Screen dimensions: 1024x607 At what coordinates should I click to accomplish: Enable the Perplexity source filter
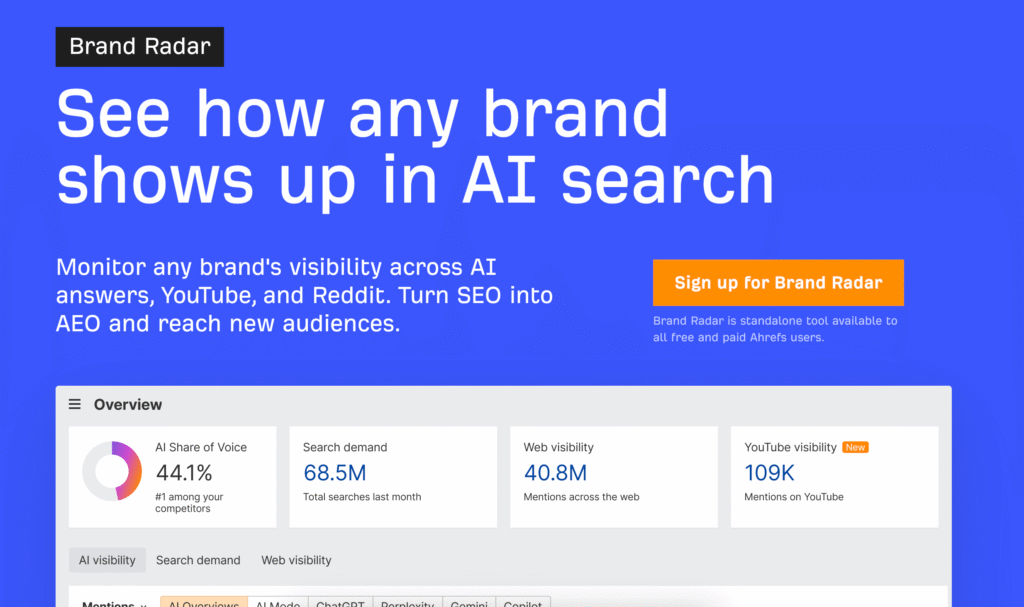(x=407, y=603)
